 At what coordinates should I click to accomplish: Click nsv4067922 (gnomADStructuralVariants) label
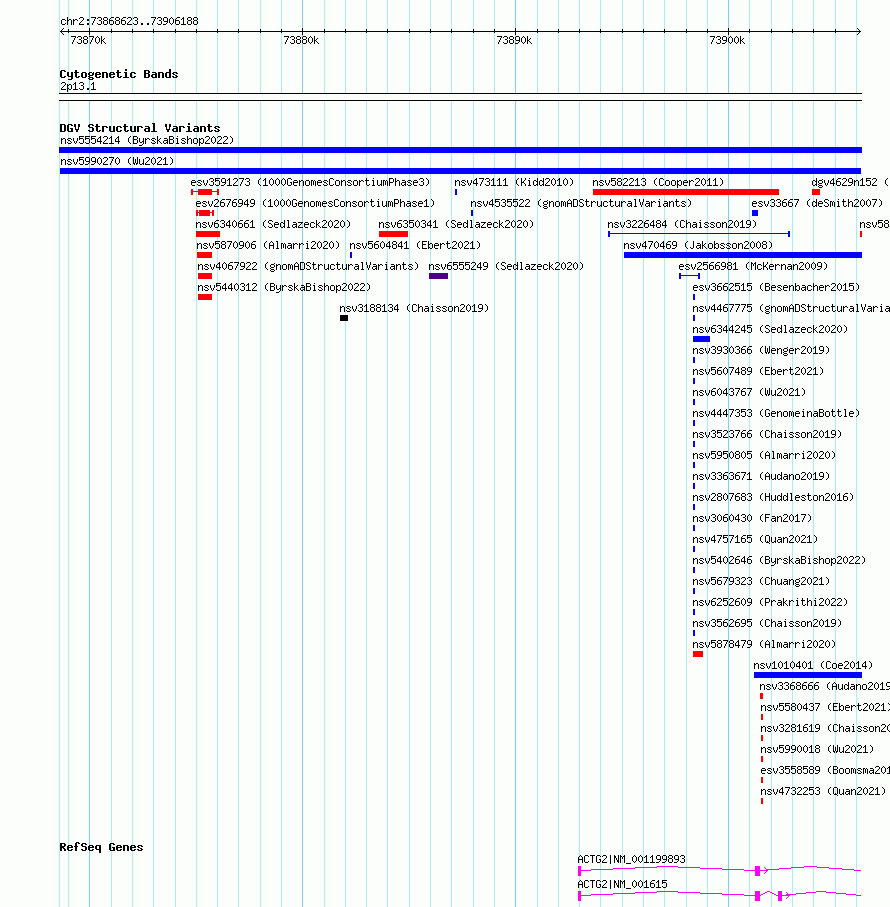point(308,266)
